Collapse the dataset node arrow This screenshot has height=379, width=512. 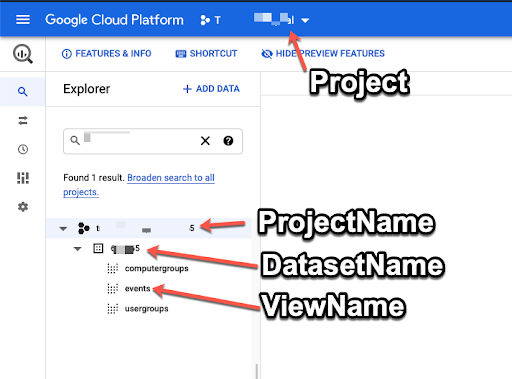click(78, 249)
